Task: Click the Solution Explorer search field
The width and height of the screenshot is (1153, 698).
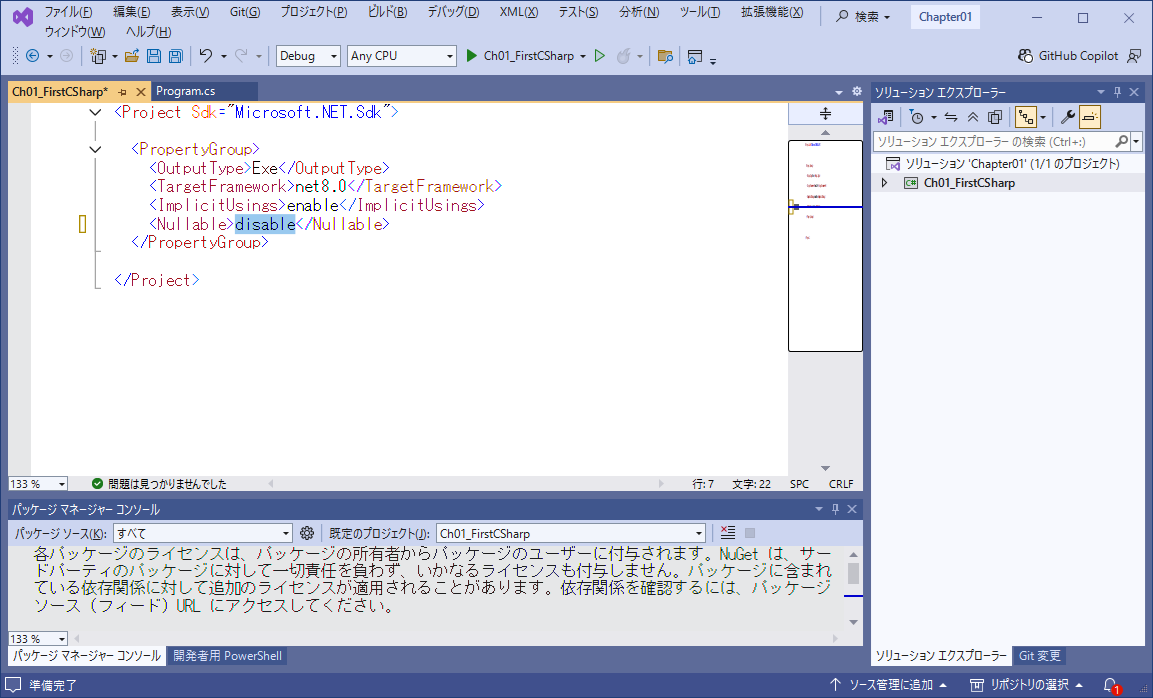Action: [993, 141]
